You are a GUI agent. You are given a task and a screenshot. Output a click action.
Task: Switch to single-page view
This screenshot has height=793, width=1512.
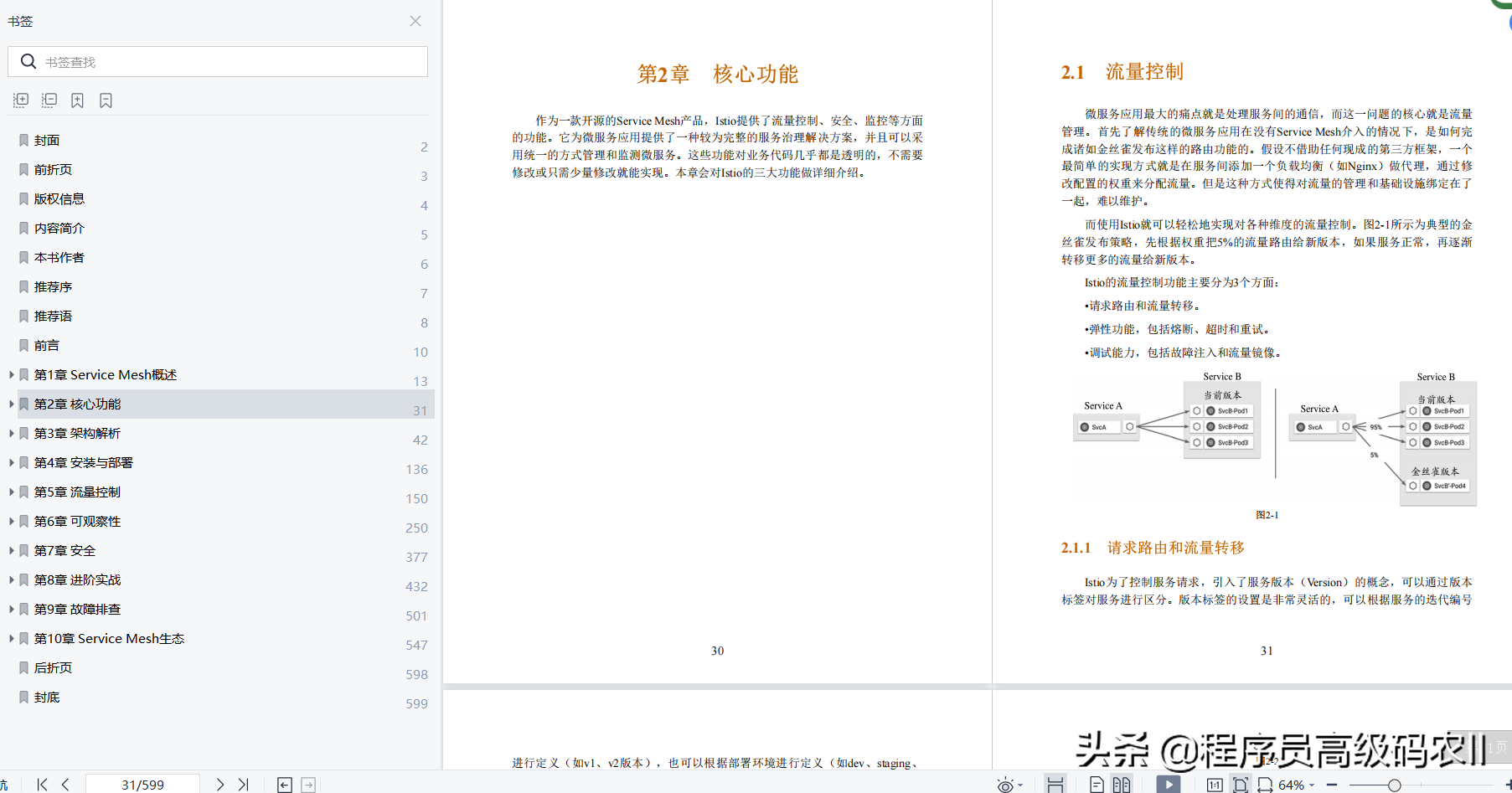pos(1097,785)
